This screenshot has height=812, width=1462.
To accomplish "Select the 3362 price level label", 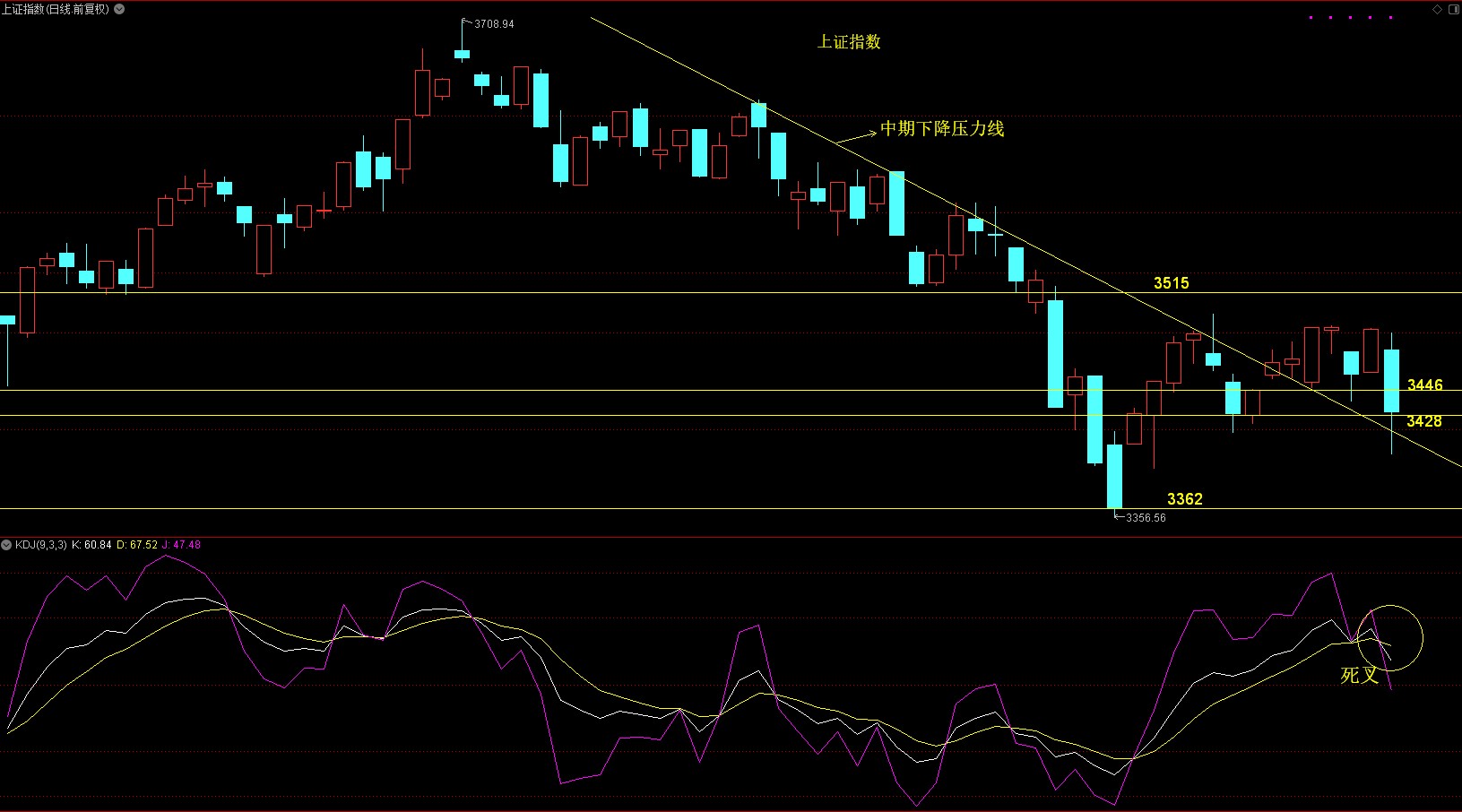I will pyautogui.click(x=1184, y=499).
